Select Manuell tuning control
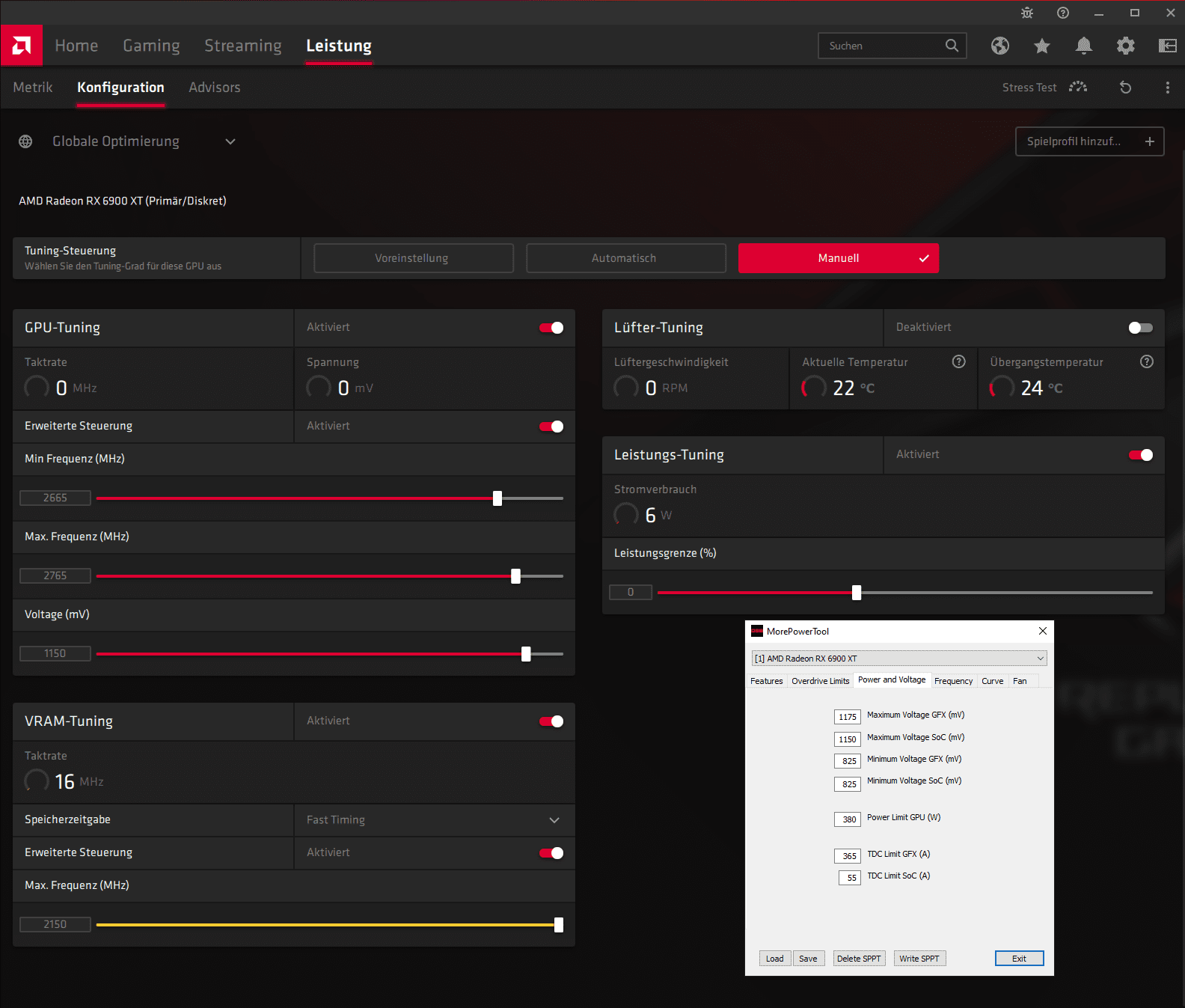 pos(839,258)
